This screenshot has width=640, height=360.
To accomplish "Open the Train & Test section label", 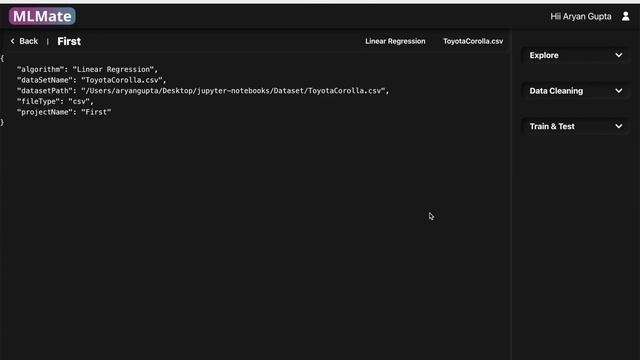I will tap(552, 126).
